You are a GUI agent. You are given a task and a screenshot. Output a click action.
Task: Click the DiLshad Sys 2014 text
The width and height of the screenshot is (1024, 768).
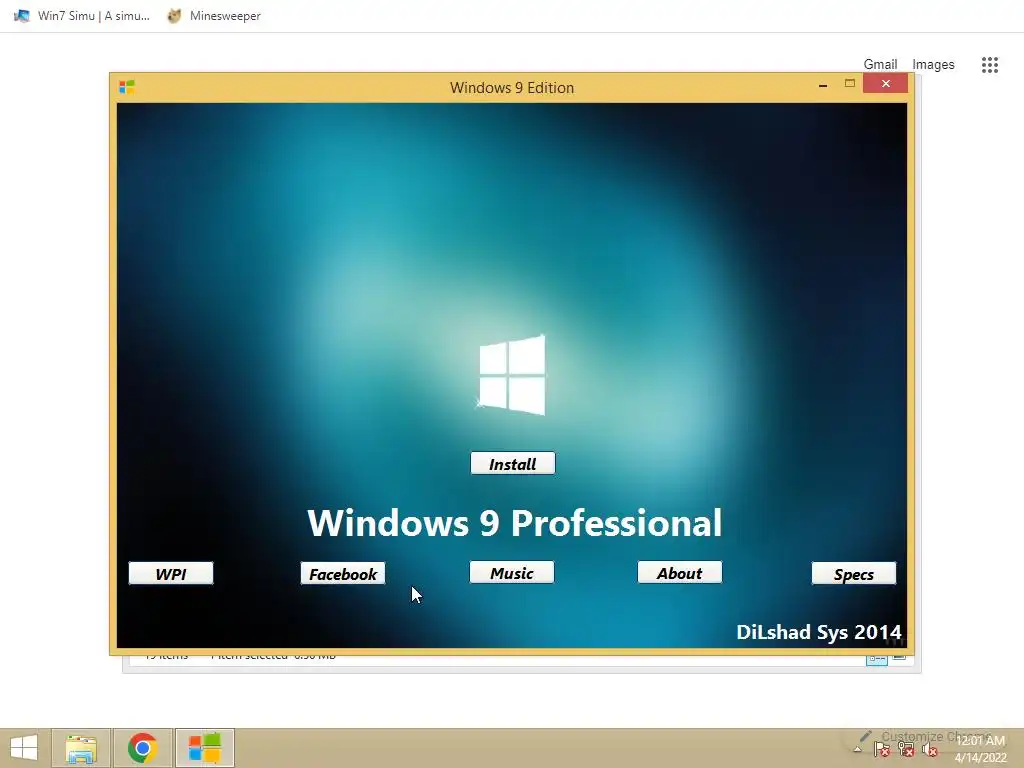pos(819,632)
